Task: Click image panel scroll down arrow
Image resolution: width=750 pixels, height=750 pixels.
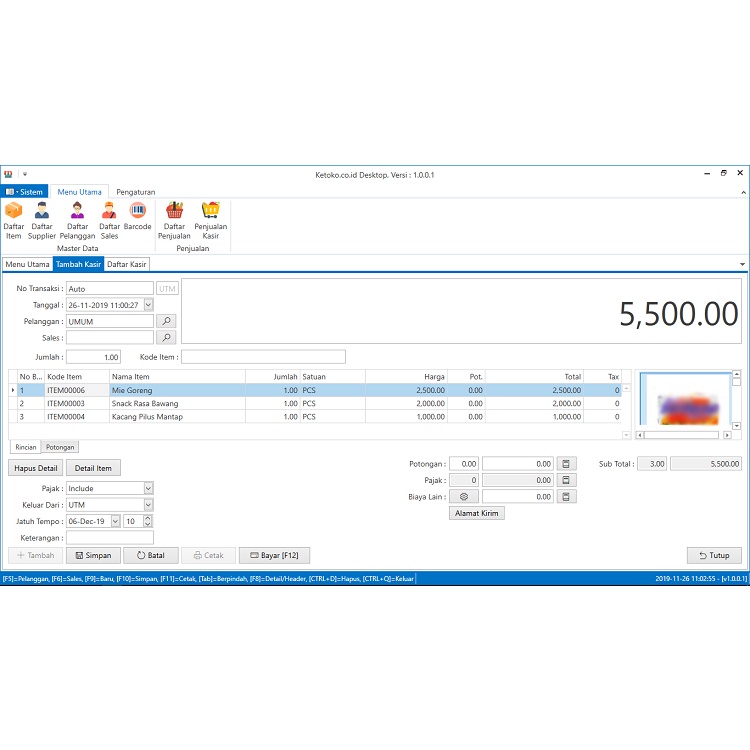Action: [737, 426]
